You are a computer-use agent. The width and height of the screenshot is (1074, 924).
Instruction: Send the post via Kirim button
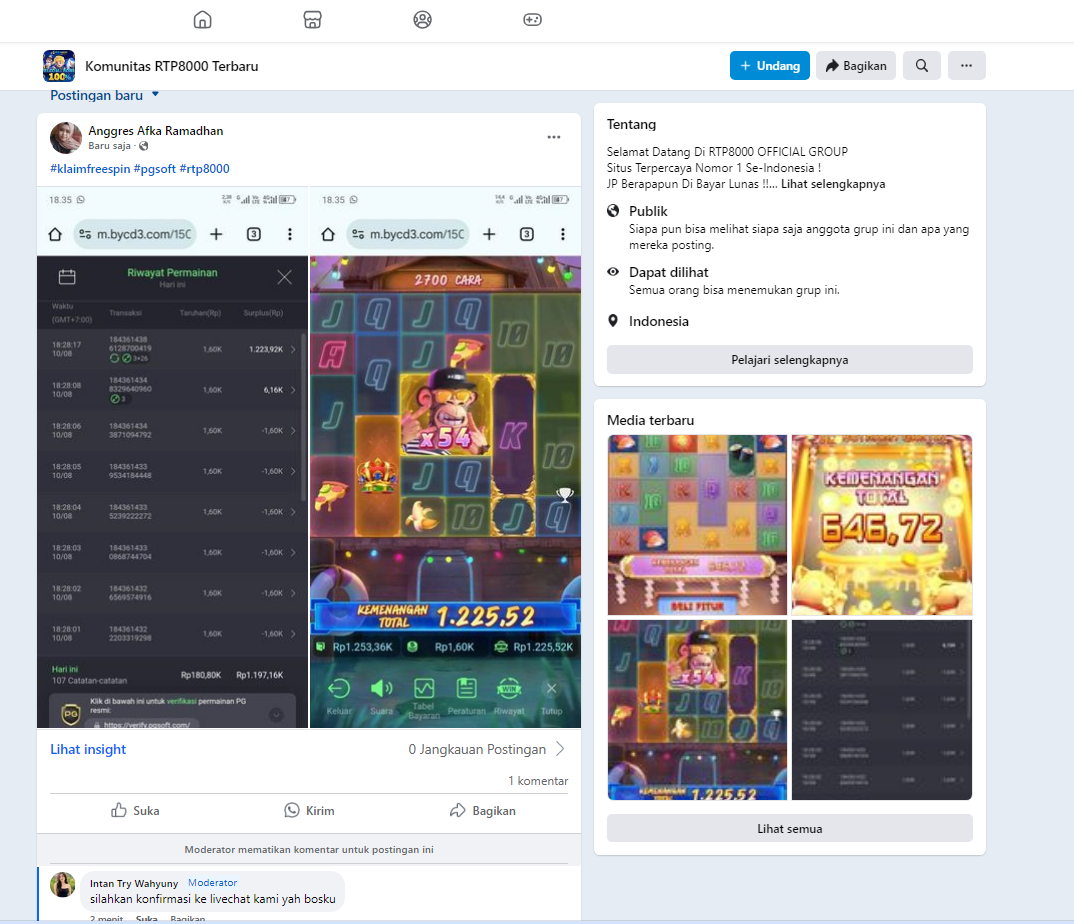point(309,810)
